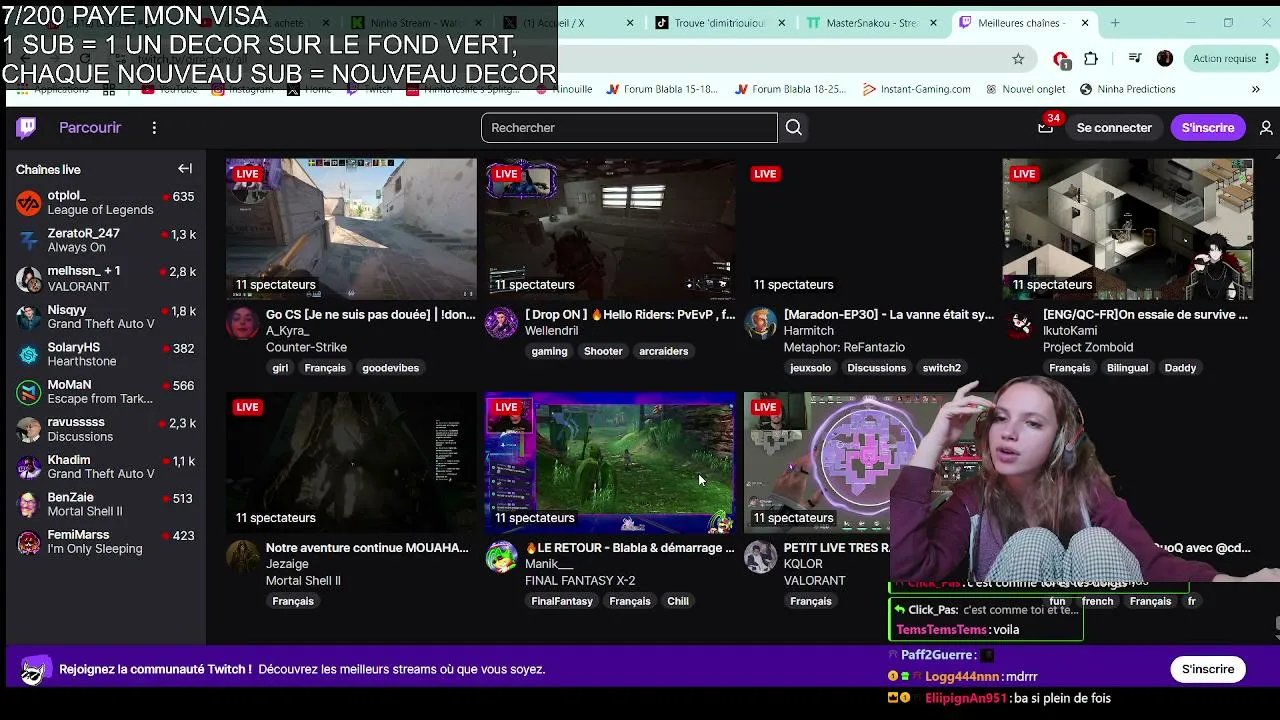Switch to the MasterSnakou browser tab
This screenshot has width=1280, height=720.
tap(872, 23)
